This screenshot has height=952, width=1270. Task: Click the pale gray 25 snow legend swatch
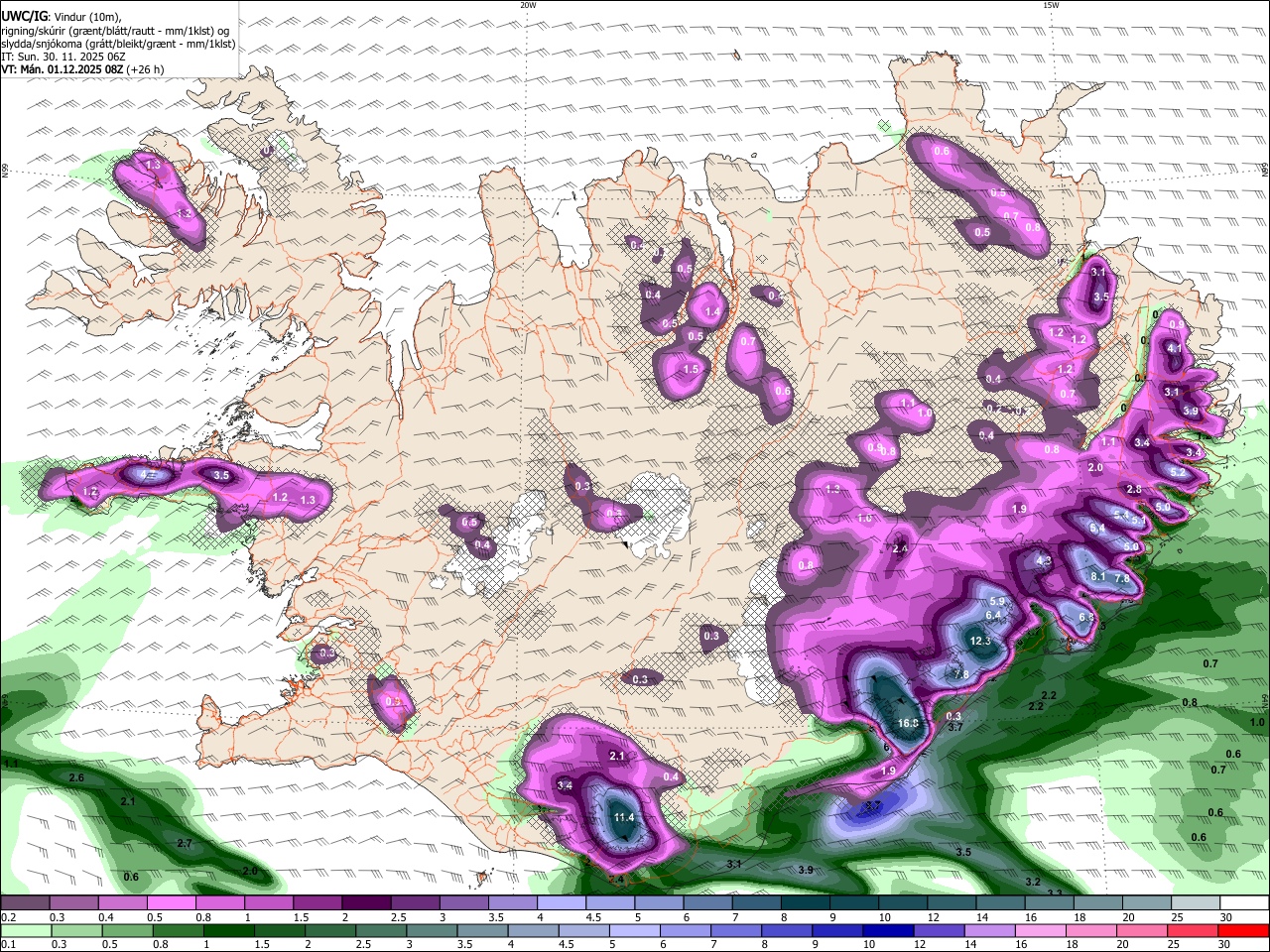pos(1197,902)
